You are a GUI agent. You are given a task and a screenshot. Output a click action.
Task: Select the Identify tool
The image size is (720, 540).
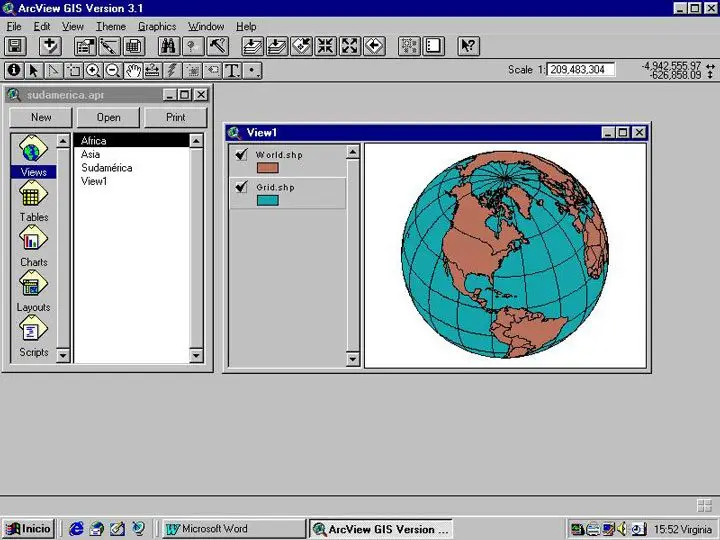tap(14, 70)
